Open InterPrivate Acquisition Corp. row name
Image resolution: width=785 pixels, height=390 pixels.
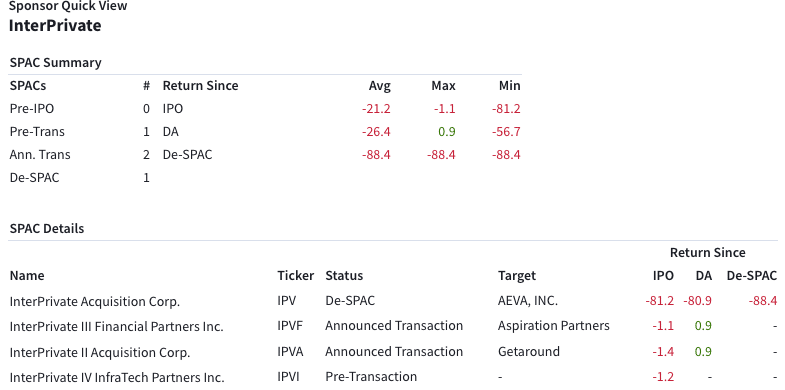pos(95,301)
